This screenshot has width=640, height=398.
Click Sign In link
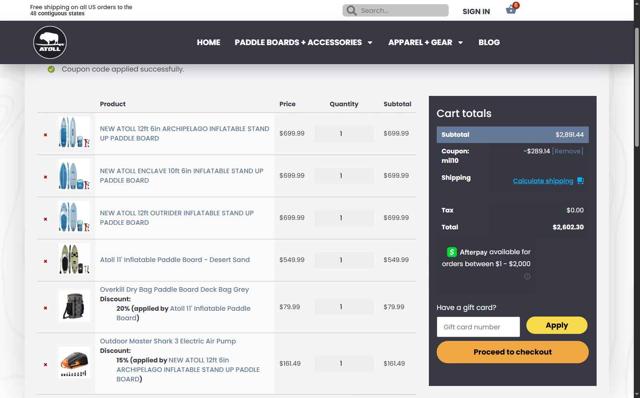tap(476, 11)
